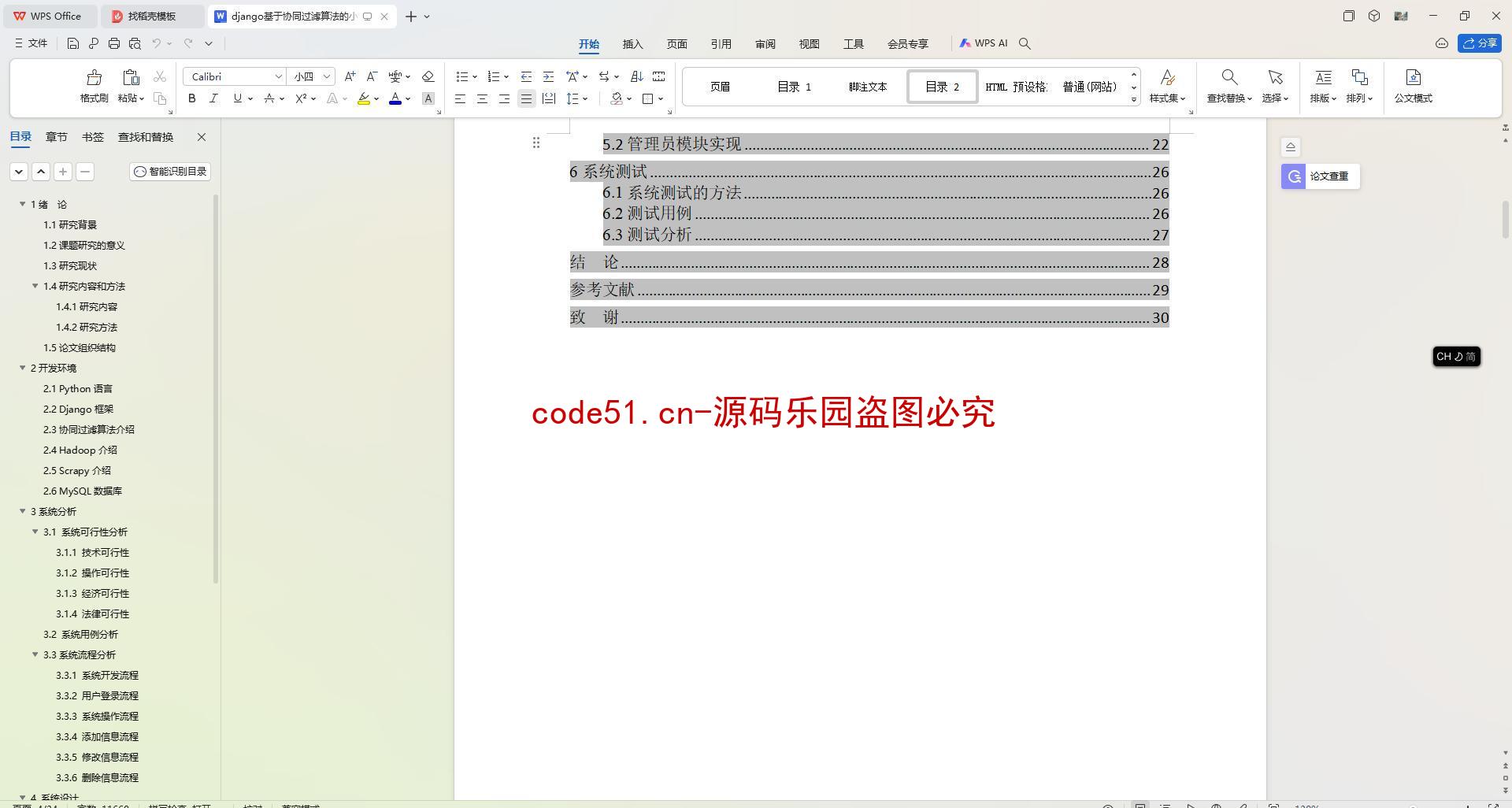The width and height of the screenshot is (1512, 808).
Task: Open the 文件 (File) menu
Action: (x=31, y=43)
